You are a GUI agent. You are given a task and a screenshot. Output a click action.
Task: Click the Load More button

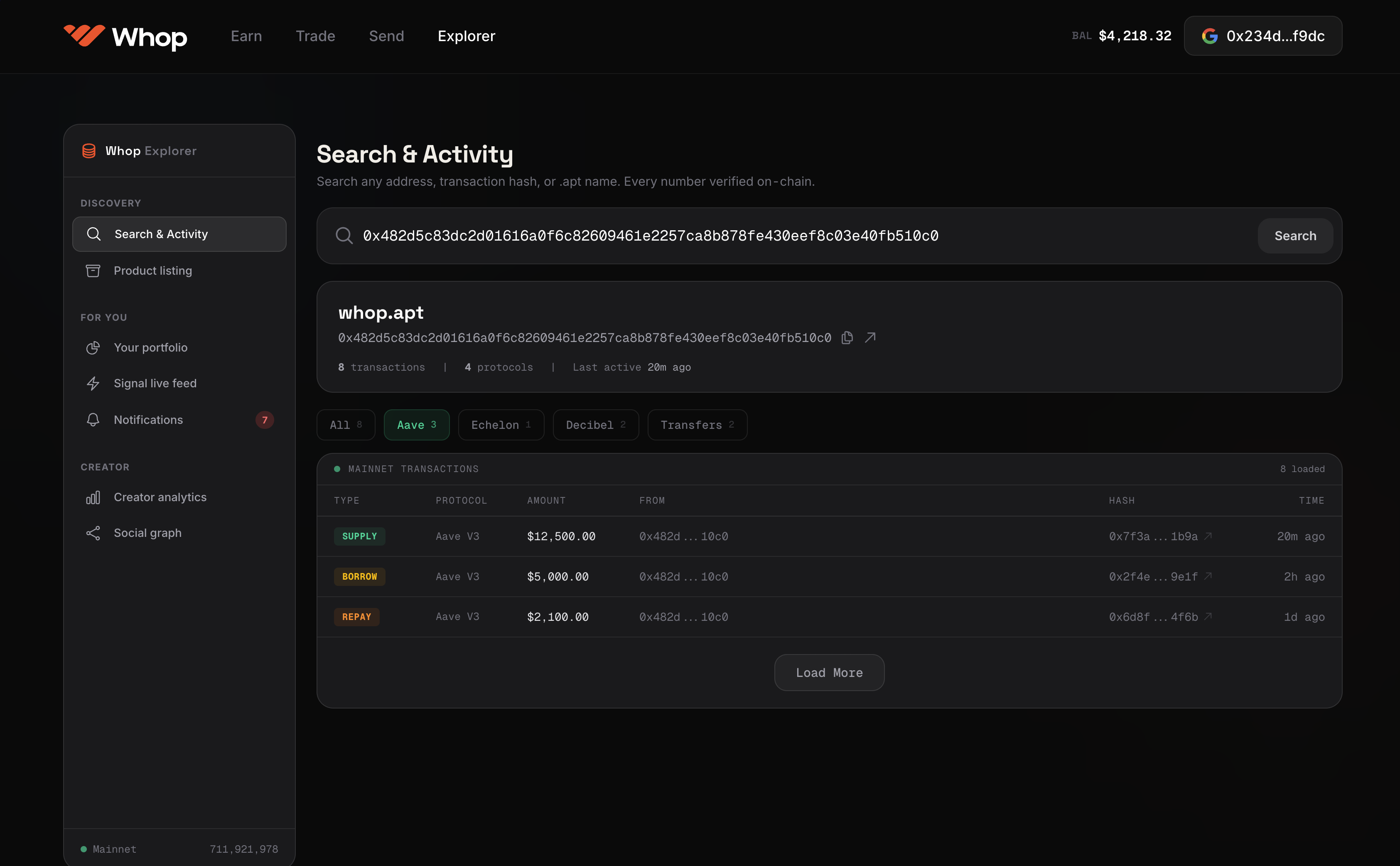coord(829,672)
